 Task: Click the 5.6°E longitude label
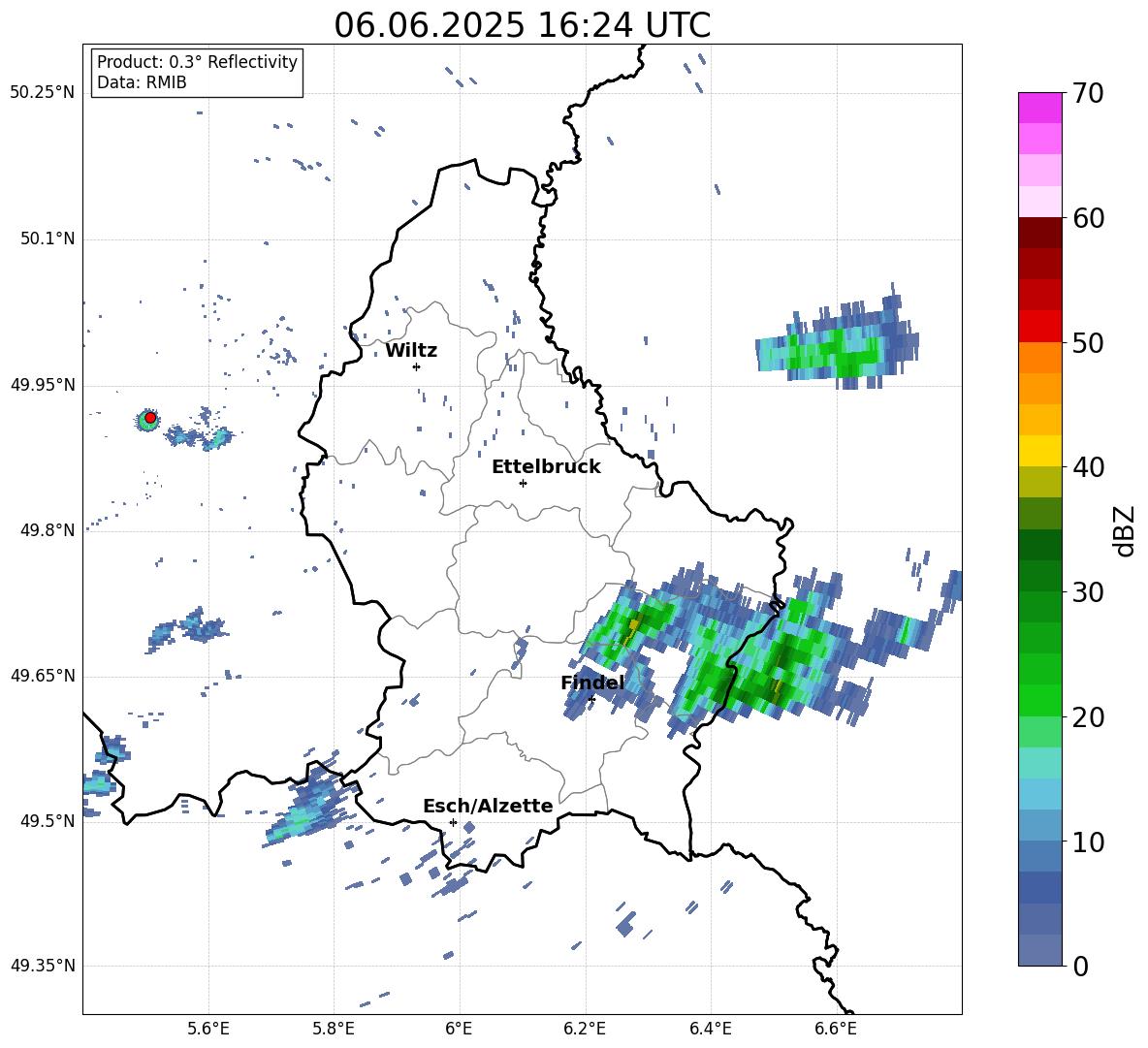[208, 1029]
